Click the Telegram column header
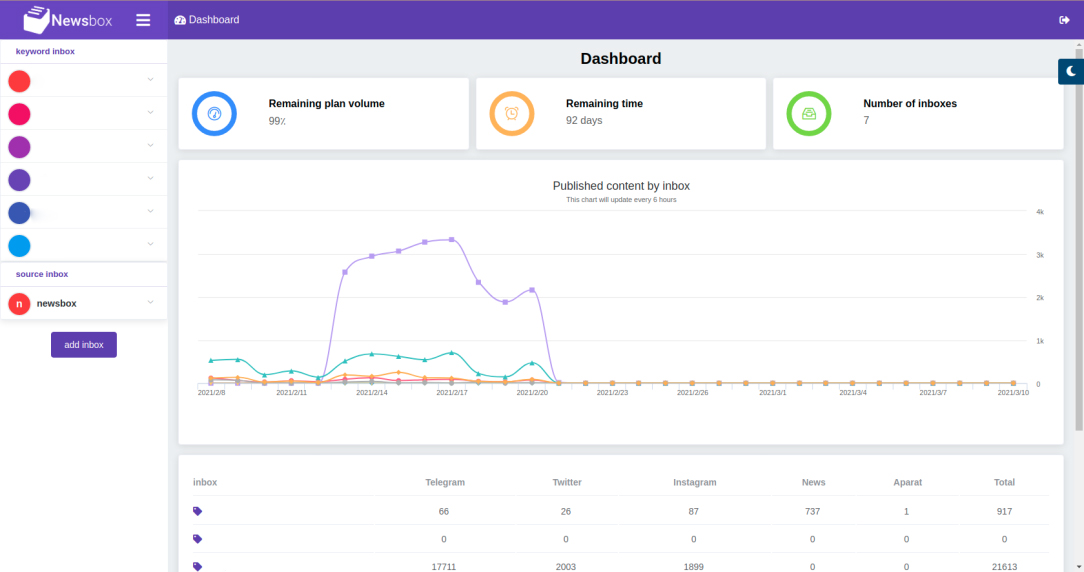 (x=445, y=482)
